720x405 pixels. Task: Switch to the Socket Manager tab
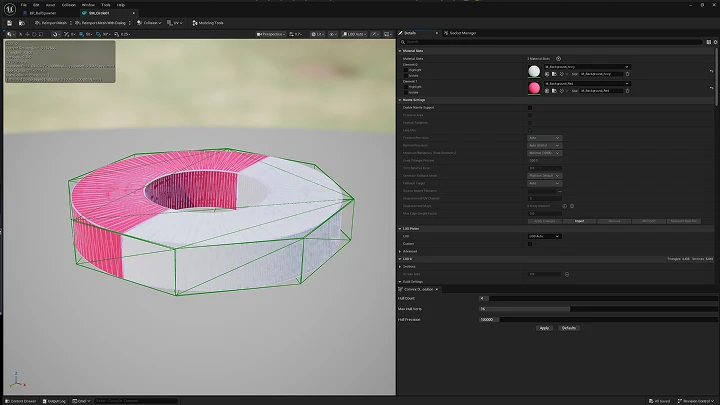click(x=460, y=33)
